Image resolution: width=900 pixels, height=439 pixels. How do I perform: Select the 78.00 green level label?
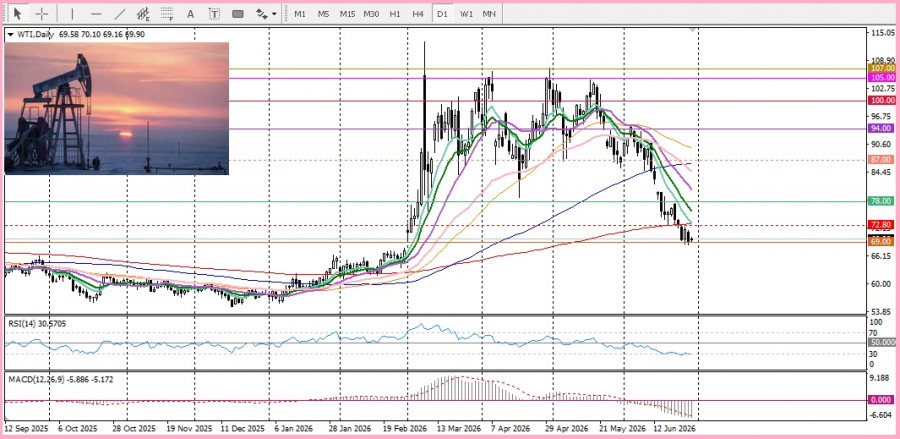(x=882, y=201)
